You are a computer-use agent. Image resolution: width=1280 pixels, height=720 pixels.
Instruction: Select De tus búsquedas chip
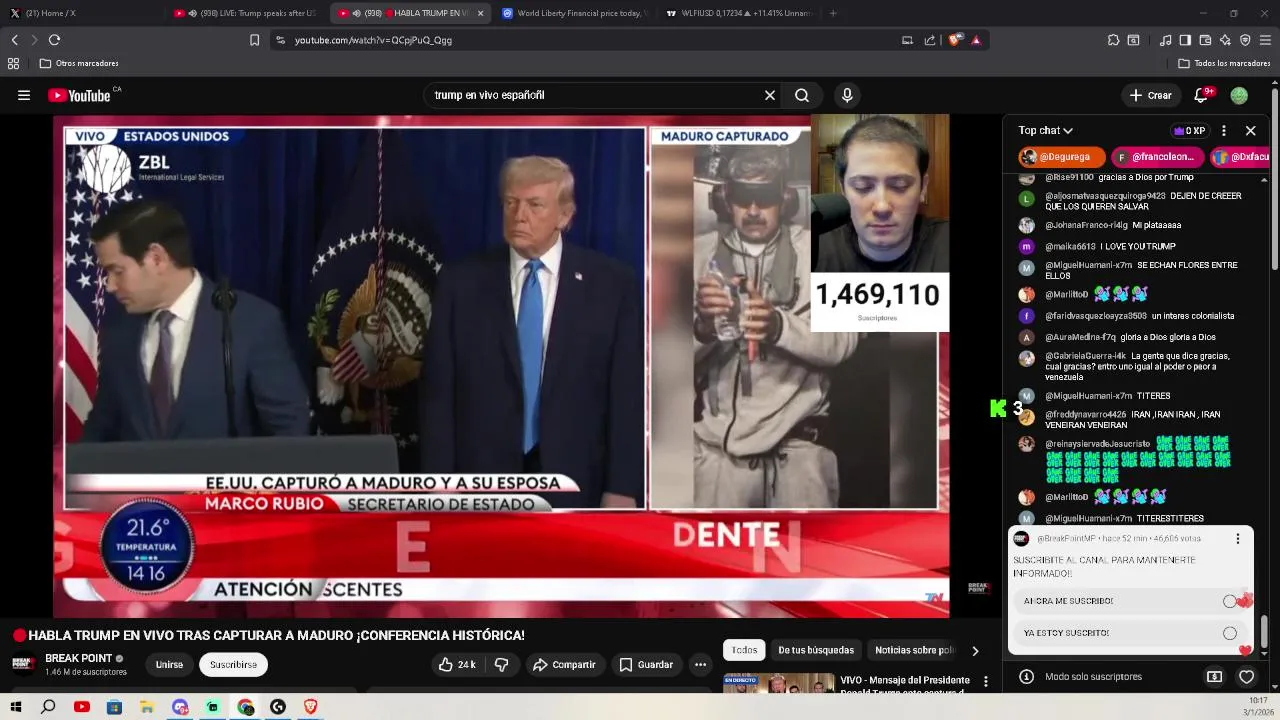pyautogui.click(x=816, y=650)
